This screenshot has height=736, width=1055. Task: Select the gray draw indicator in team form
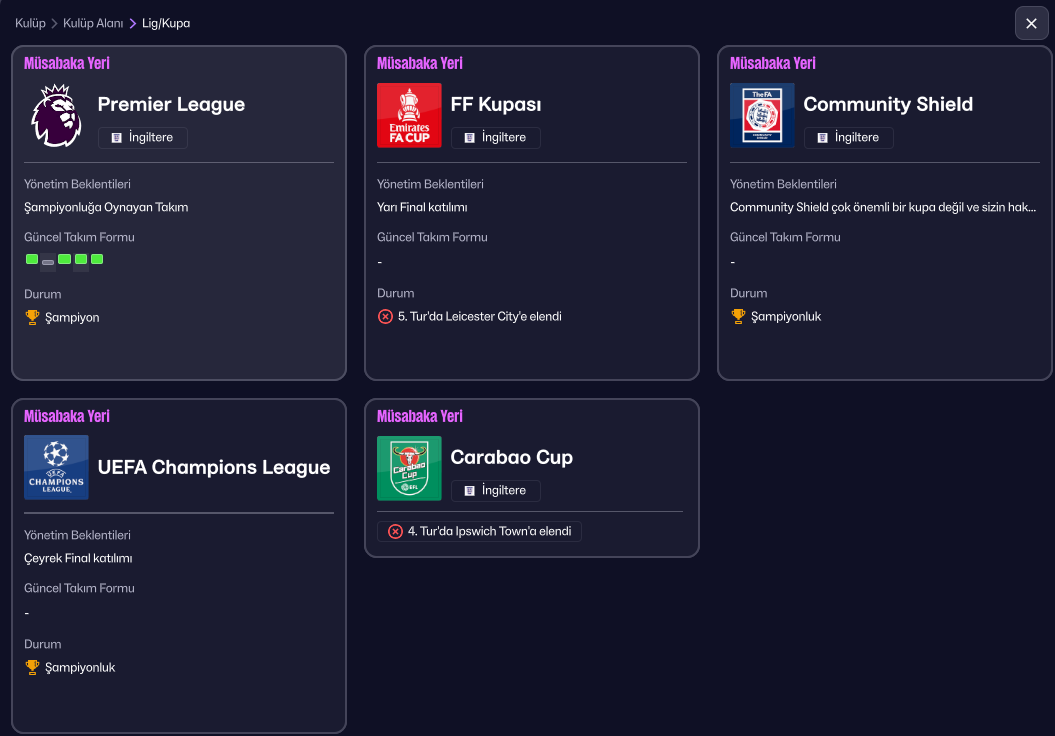coord(48,262)
